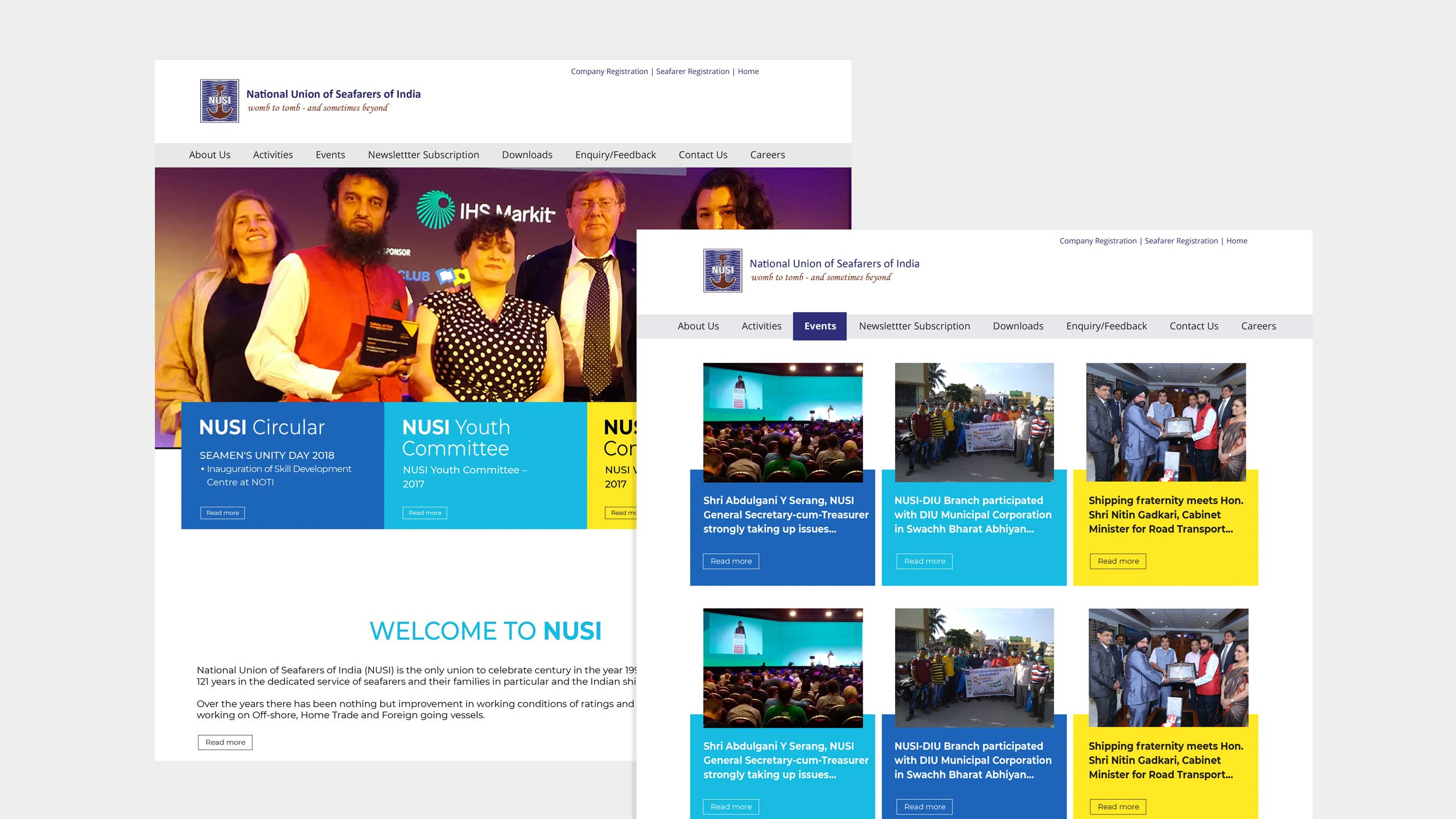
Task: Open Activities in home page nav
Action: point(273,155)
